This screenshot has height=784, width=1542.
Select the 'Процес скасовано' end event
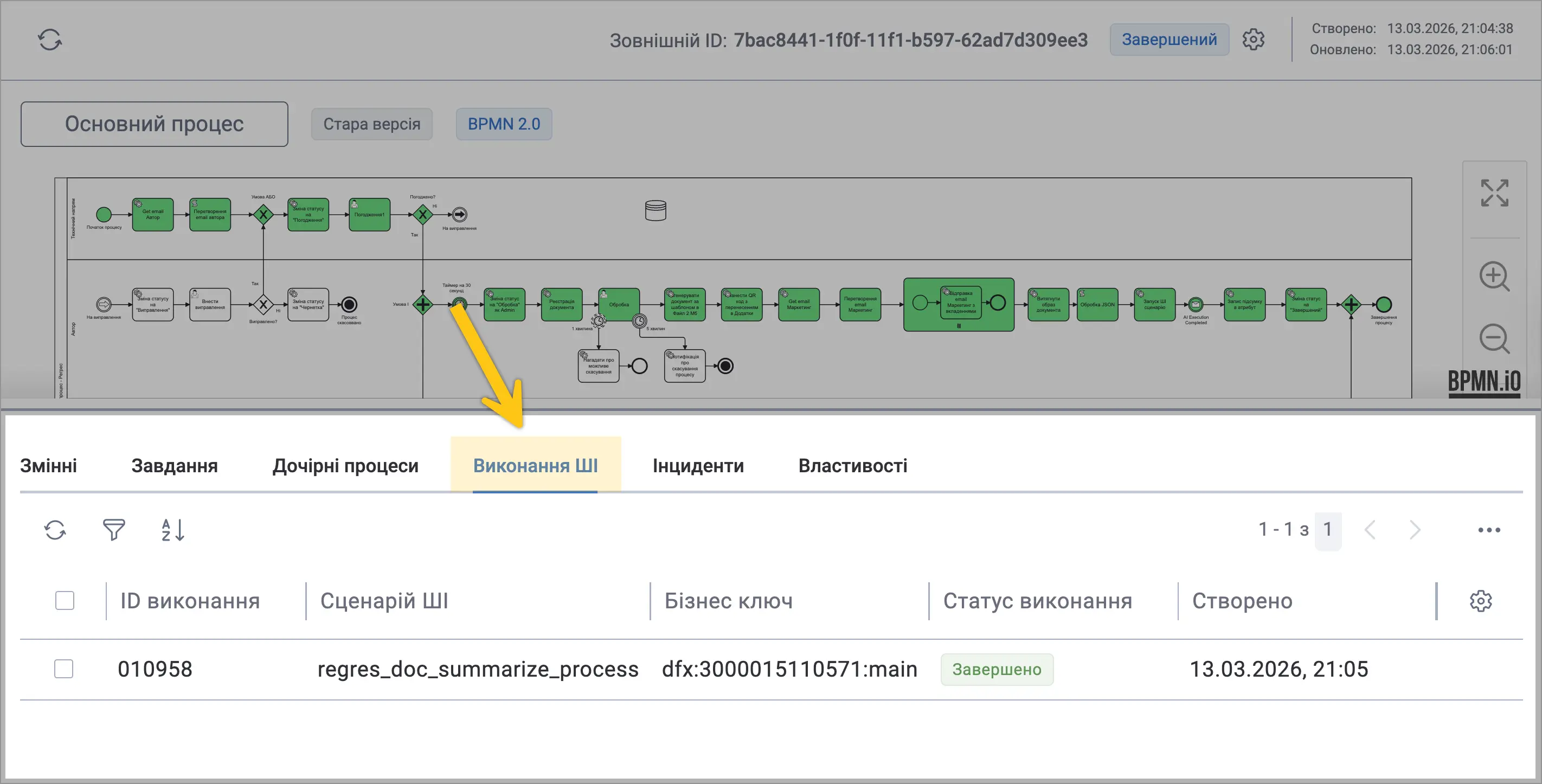[x=349, y=305]
